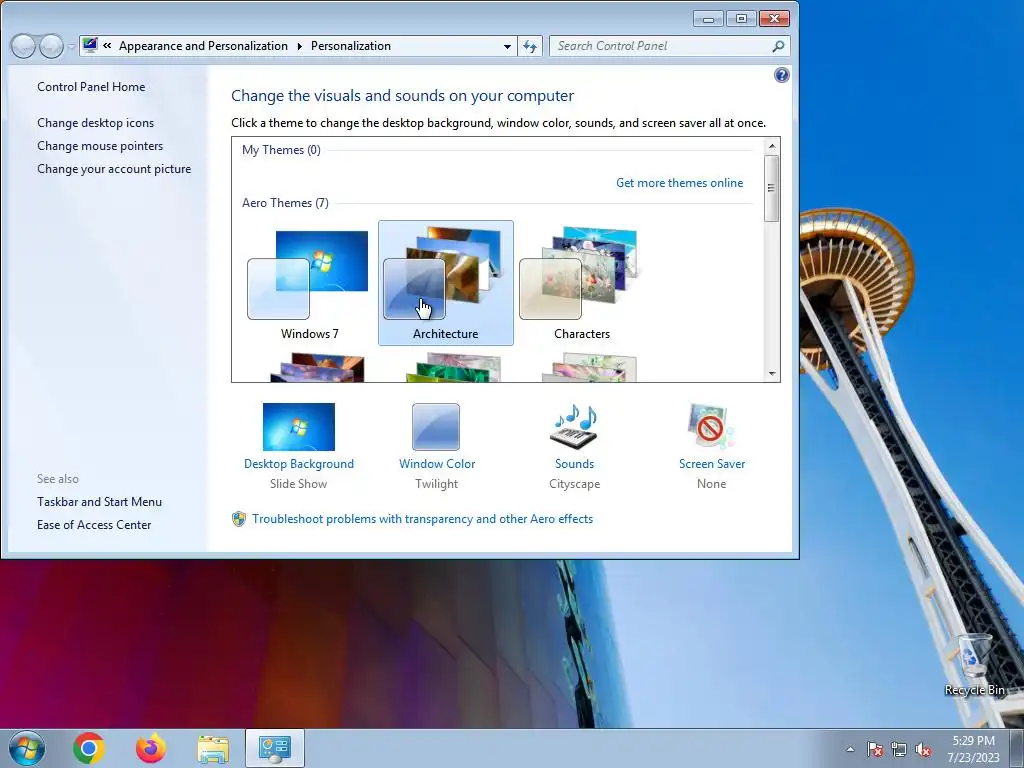Click the taskbar clock showing 5:29 PM
Image resolution: width=1024 pixels, height=768 pixels.
coord(973,748)
